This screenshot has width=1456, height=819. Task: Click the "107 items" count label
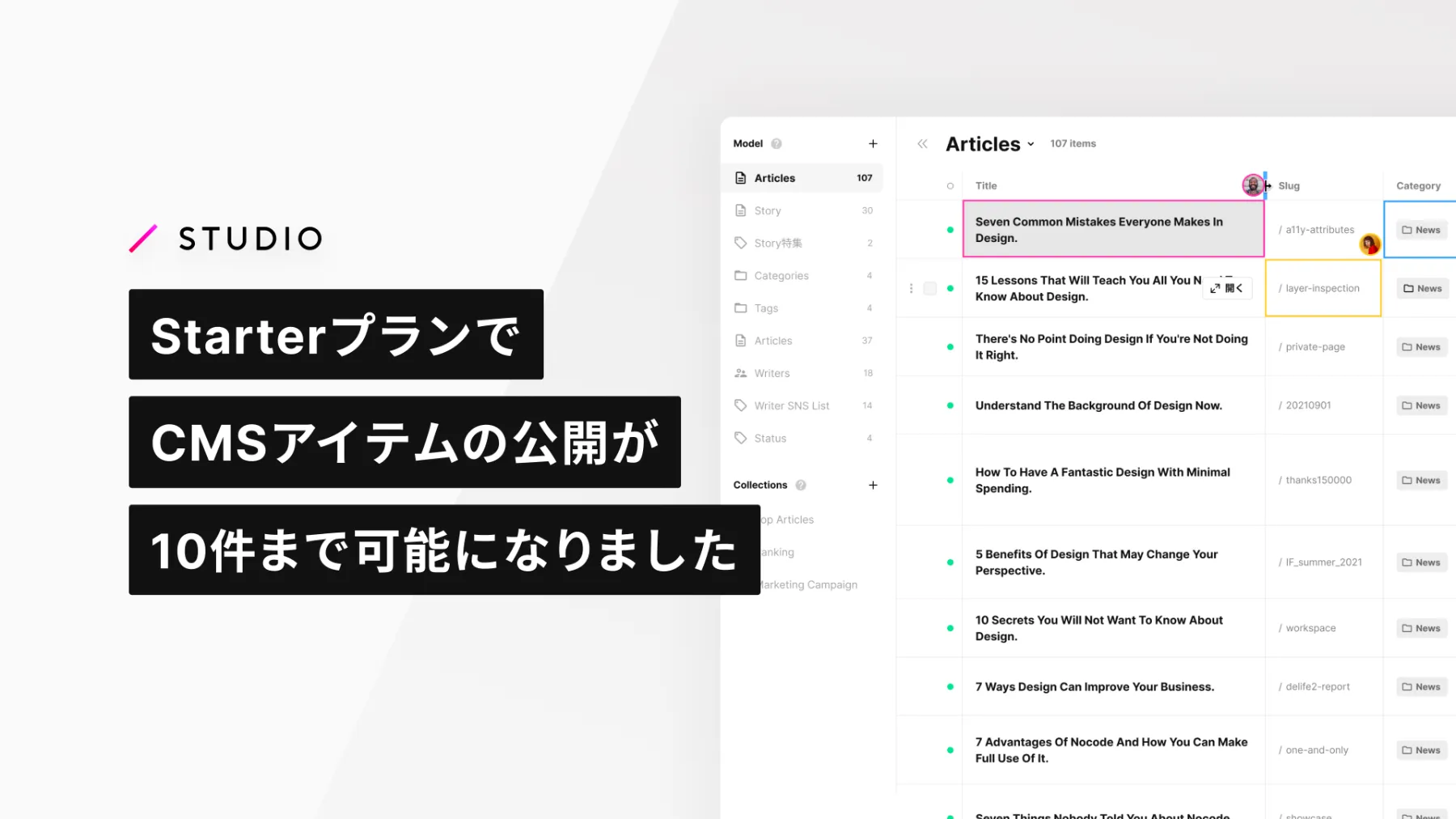click(1073, 144)
